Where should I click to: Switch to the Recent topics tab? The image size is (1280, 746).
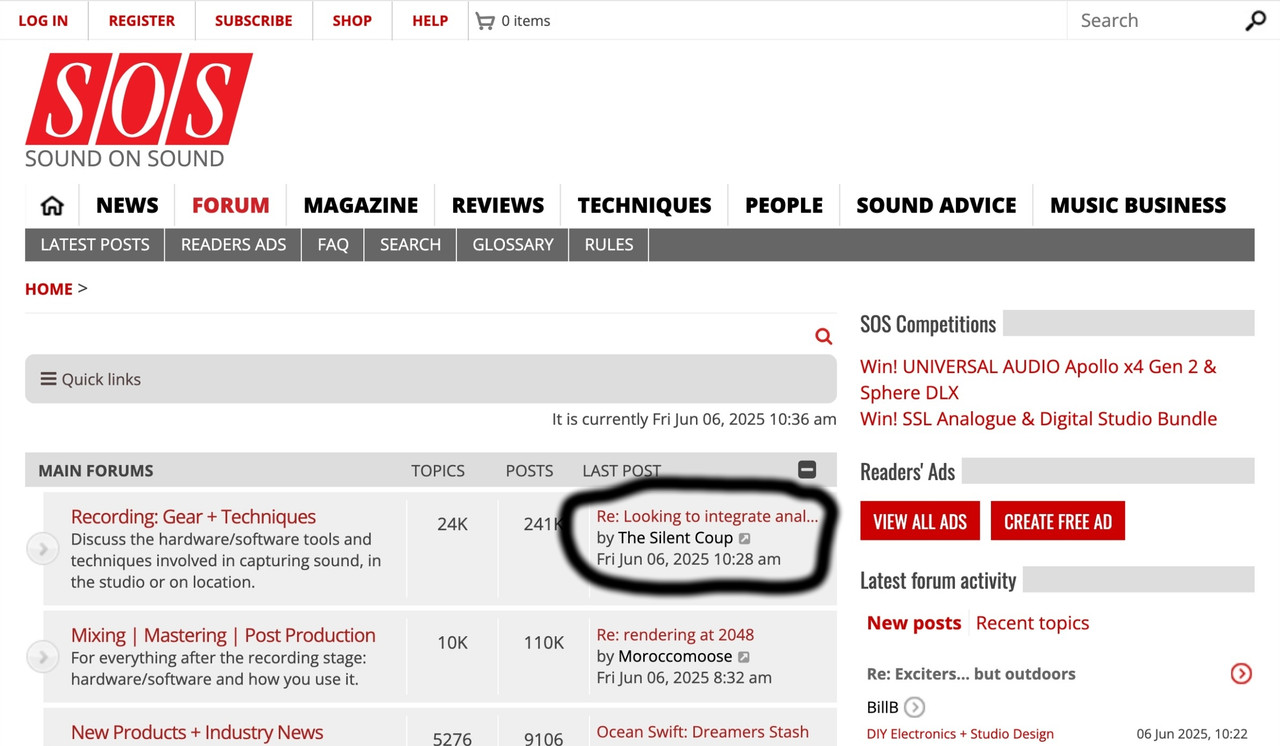(1032, 623)
